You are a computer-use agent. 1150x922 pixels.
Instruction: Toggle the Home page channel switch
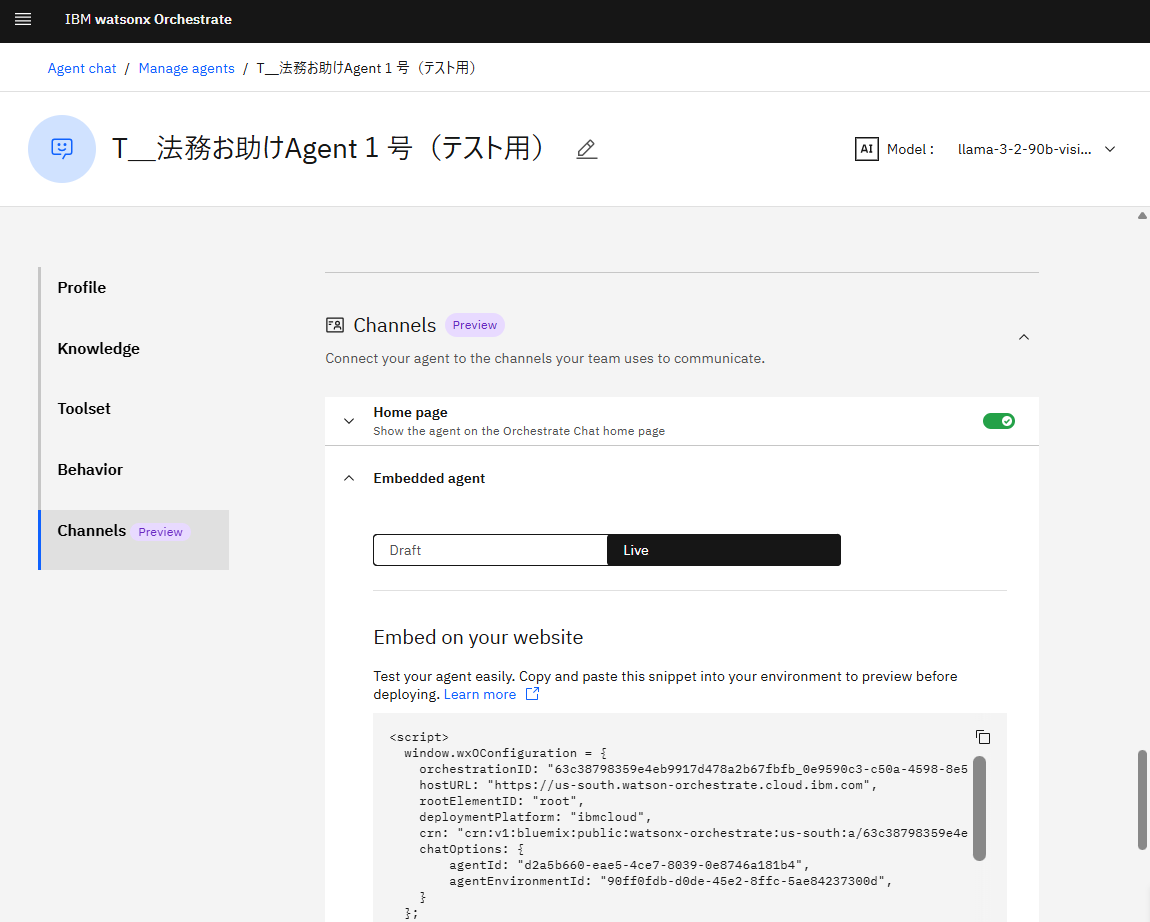[998, 421]
